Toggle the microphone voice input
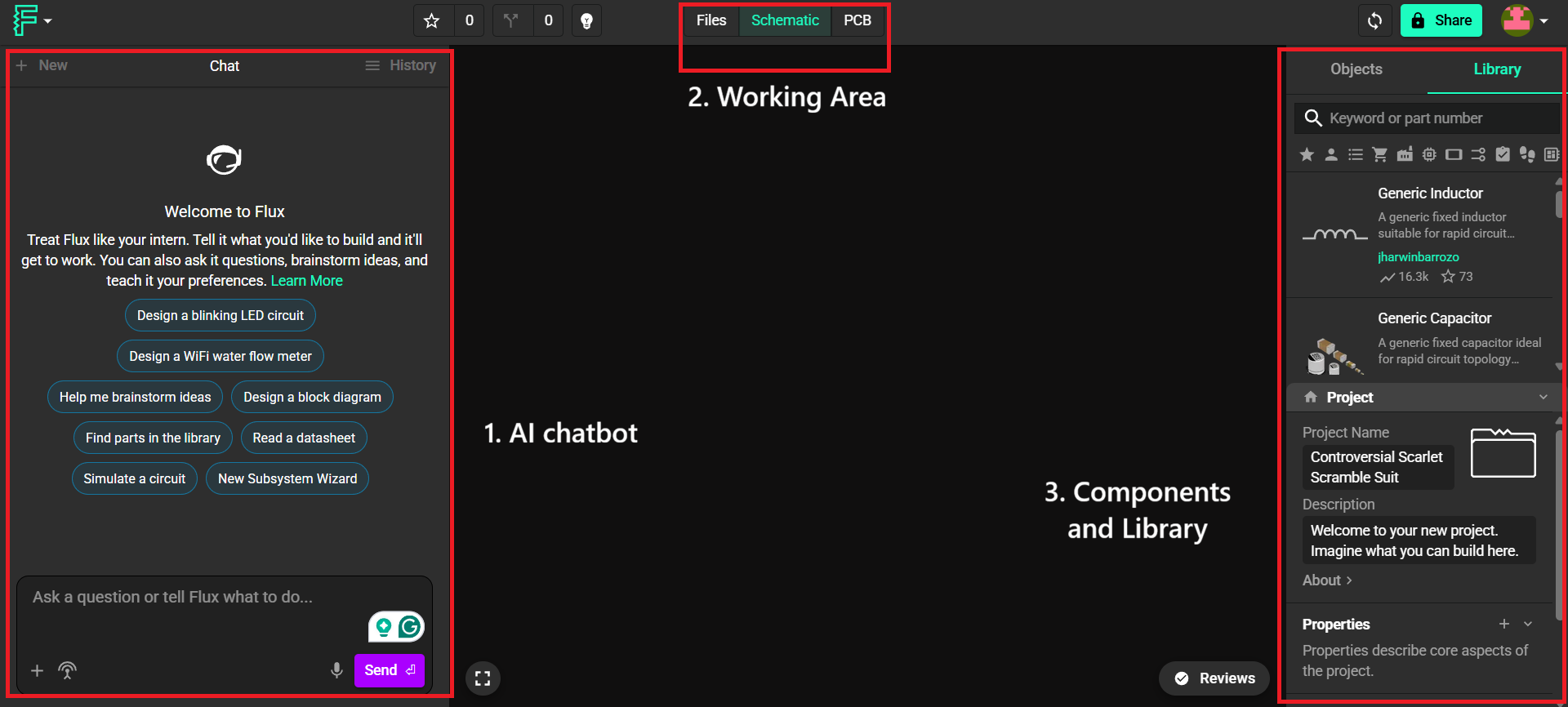 pyautogui.click(x=336, y=670)
